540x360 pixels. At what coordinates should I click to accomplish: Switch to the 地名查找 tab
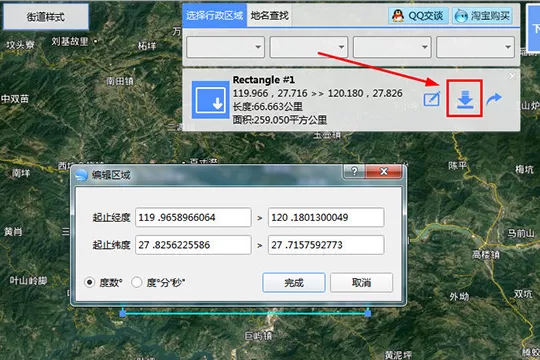pos(269,15)
